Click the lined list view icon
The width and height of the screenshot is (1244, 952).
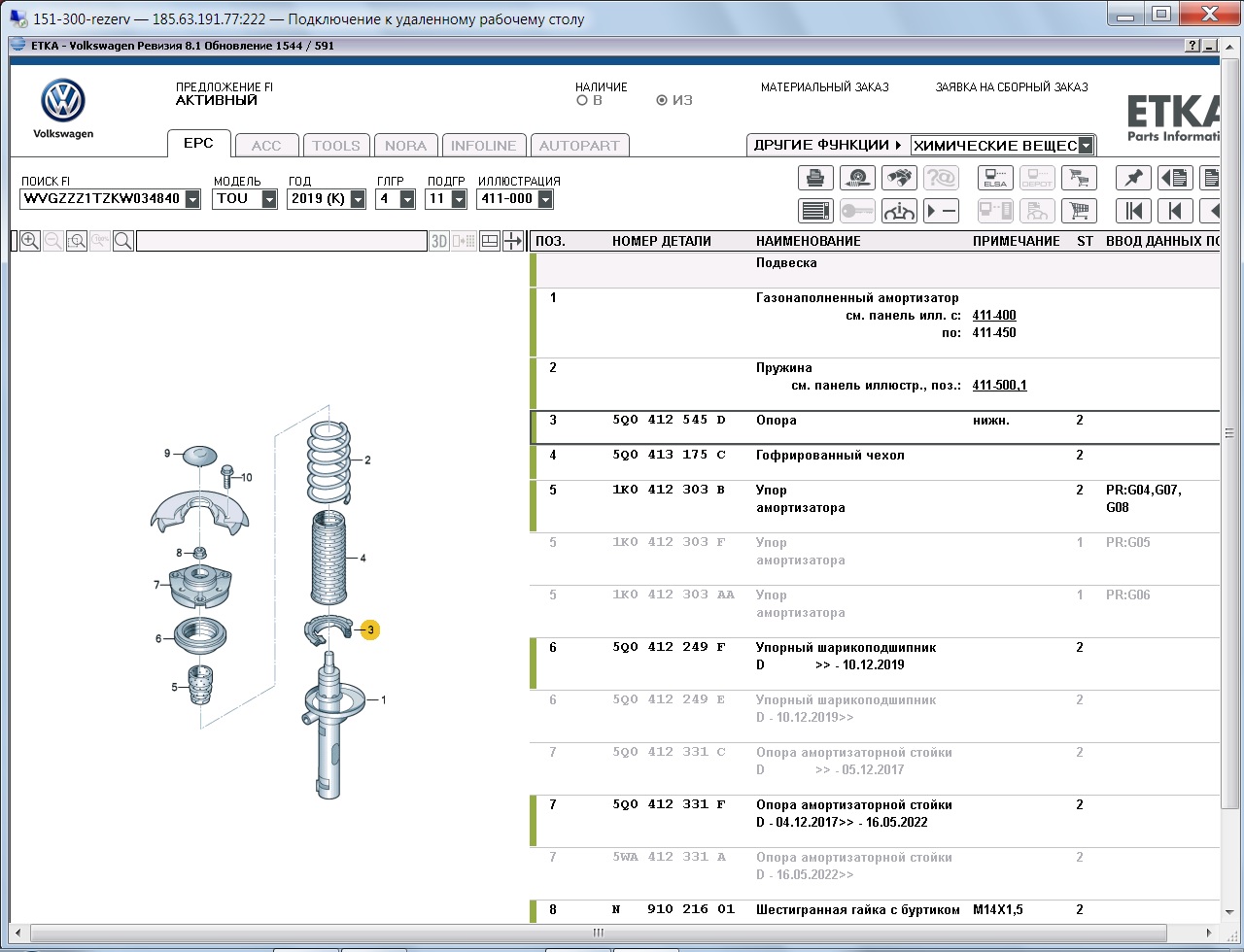[x=815, y=211]
